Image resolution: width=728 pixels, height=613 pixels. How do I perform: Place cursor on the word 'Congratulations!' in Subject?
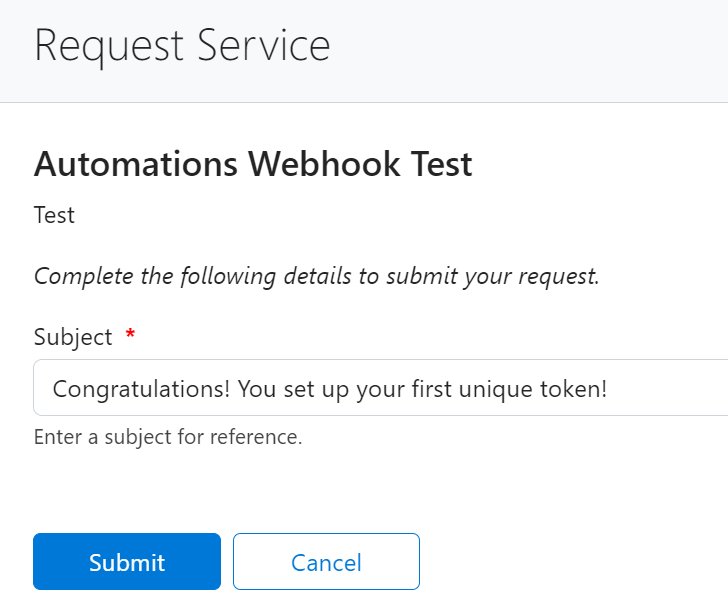141,389
